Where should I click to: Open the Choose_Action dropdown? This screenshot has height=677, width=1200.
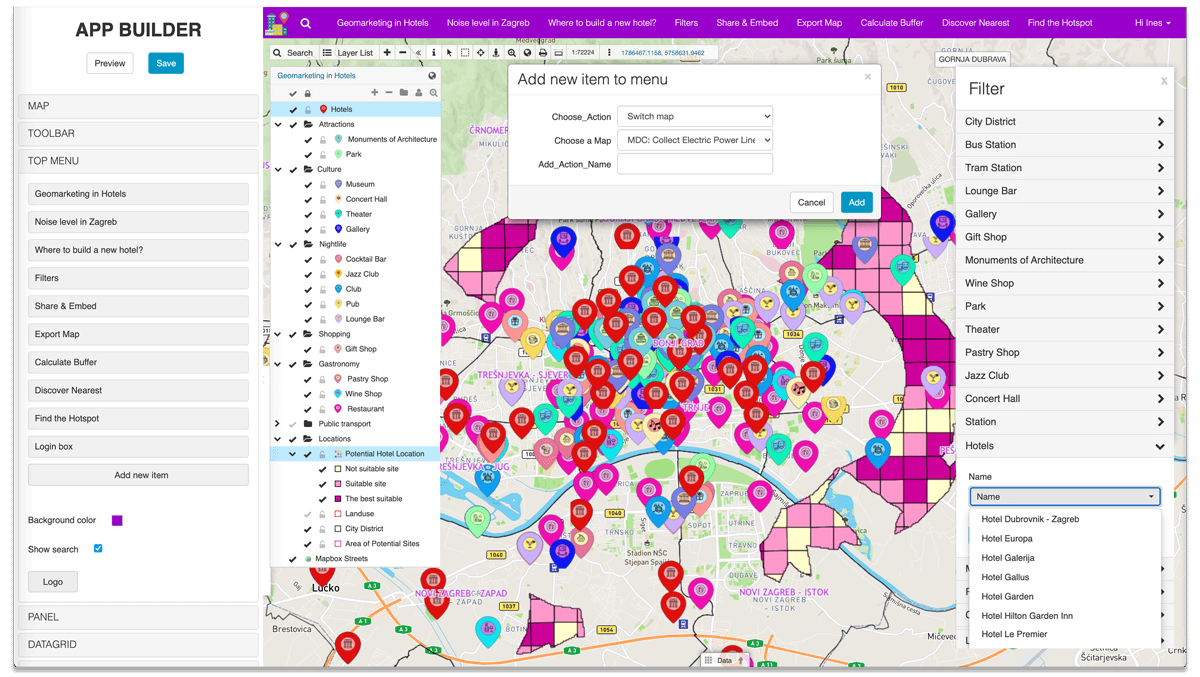[x=694, y=117]
